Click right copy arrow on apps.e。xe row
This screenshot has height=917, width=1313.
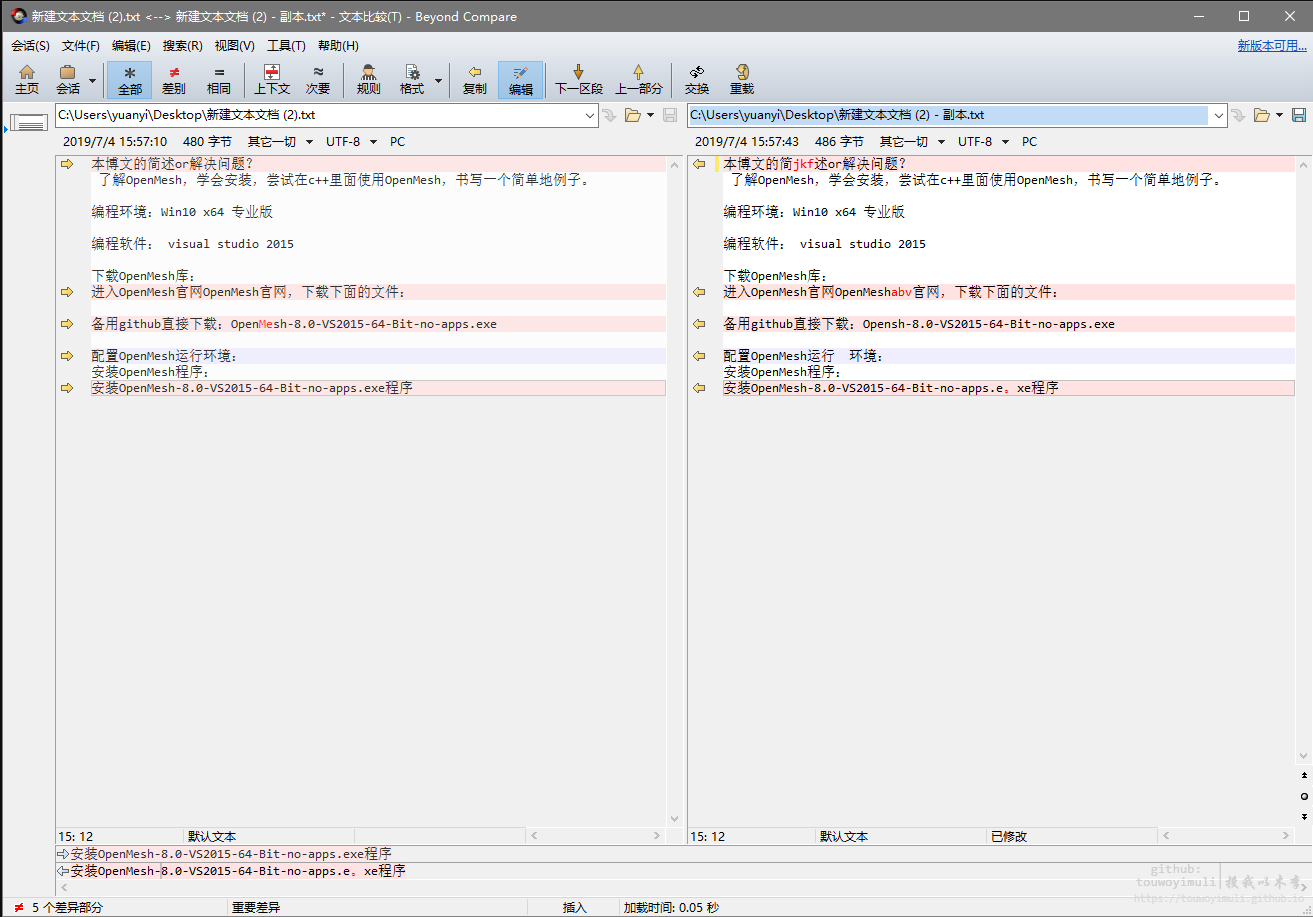(x=699, y=388)
